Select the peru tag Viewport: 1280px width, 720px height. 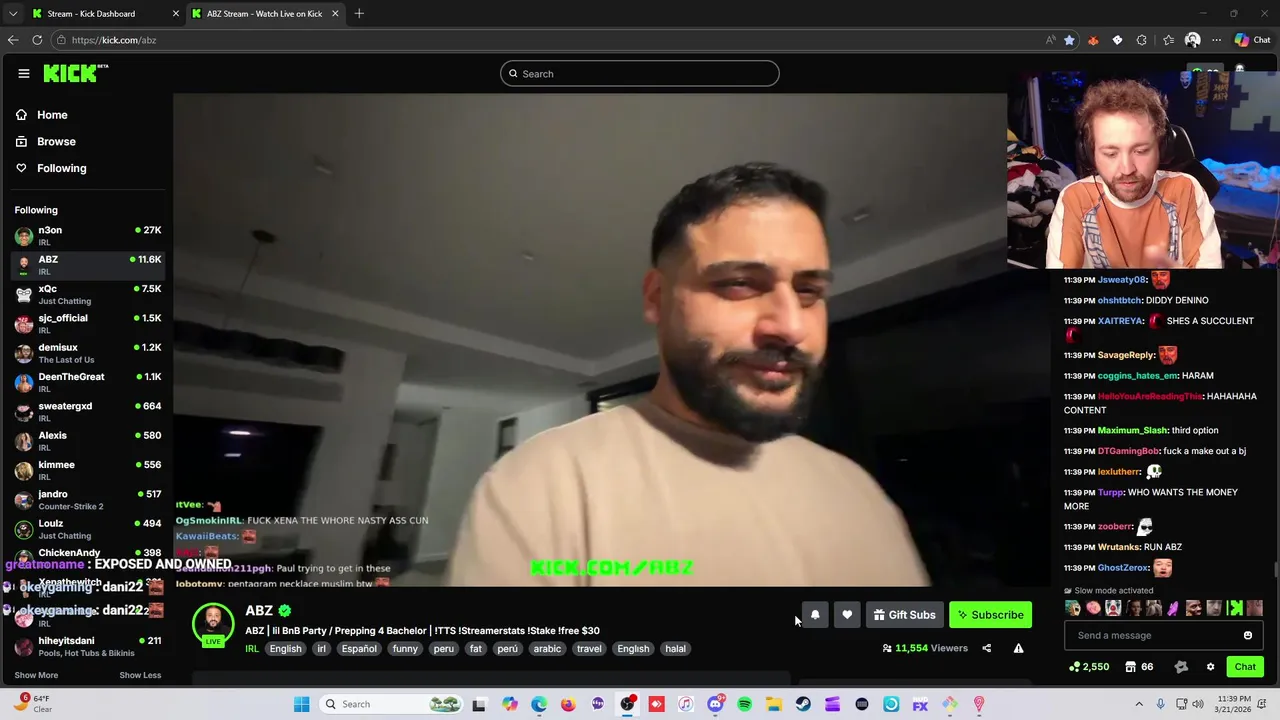pyautogui.click(x=443, y=649)
